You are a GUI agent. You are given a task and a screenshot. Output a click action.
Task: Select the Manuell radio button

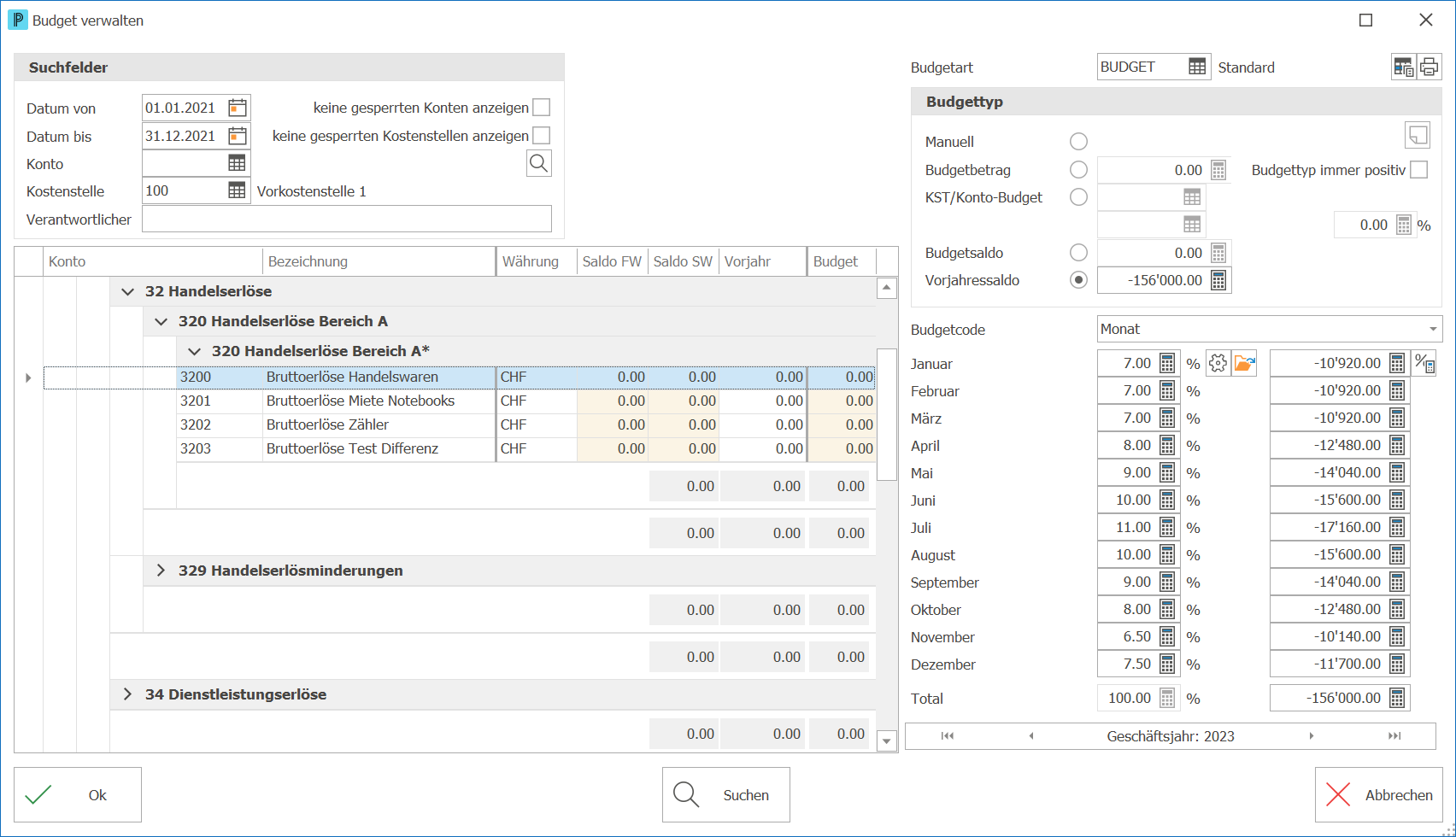tap(1078, 142)
